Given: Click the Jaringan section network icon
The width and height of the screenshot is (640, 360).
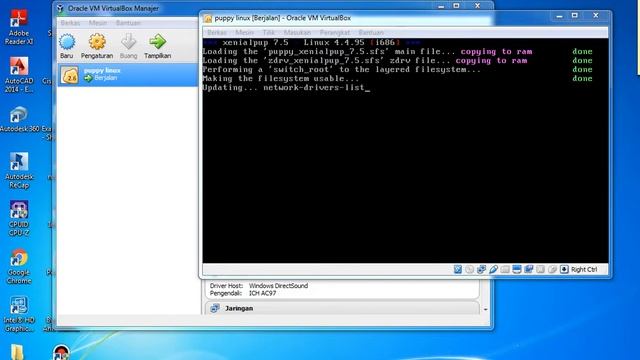Looking at the screenshot, I should [x=215, y=309].
